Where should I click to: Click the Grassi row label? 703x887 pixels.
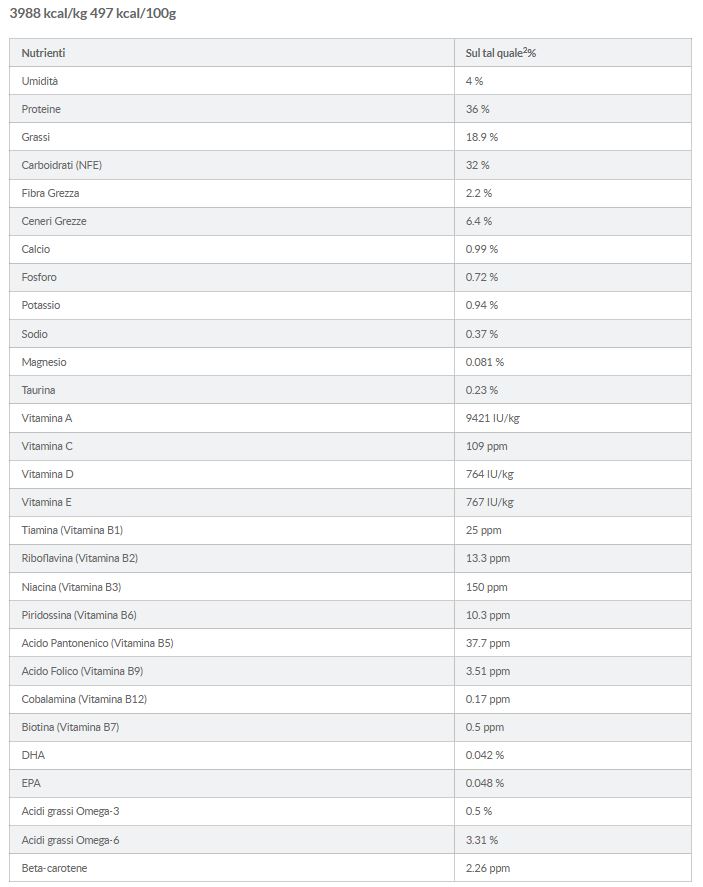tap(35, 137)
